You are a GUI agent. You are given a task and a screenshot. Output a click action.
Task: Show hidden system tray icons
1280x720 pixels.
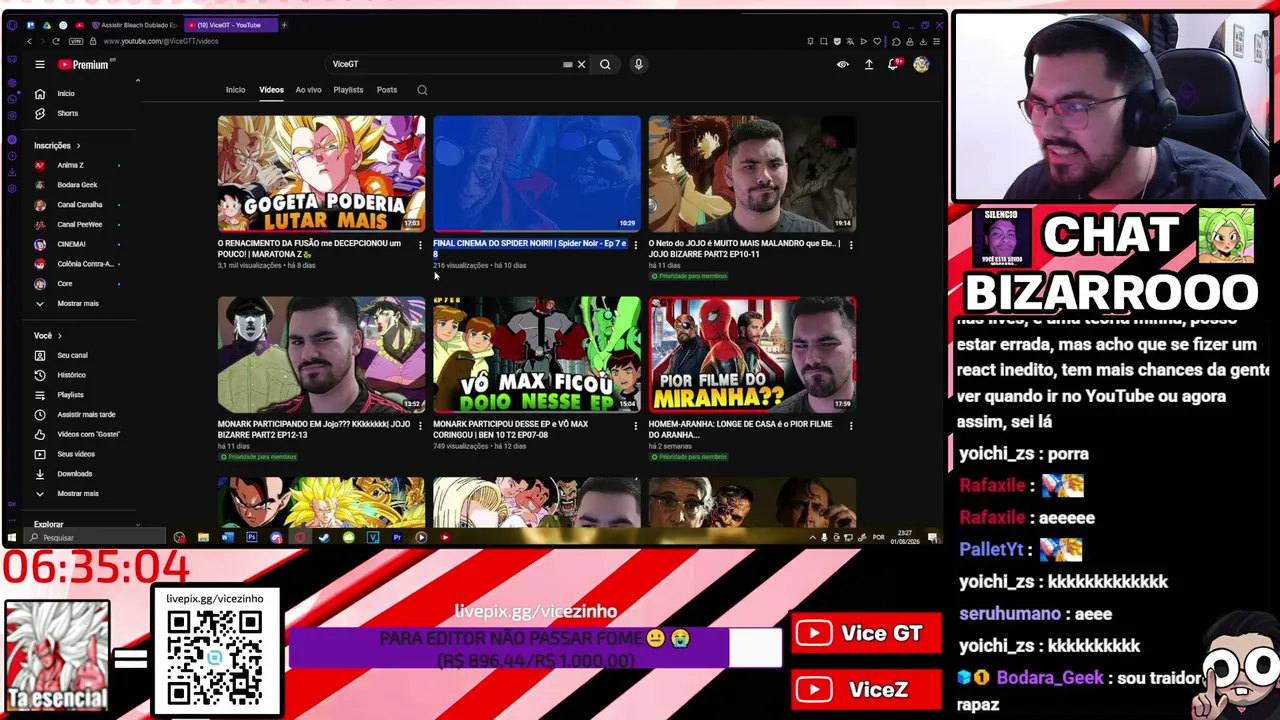point(812,538)
